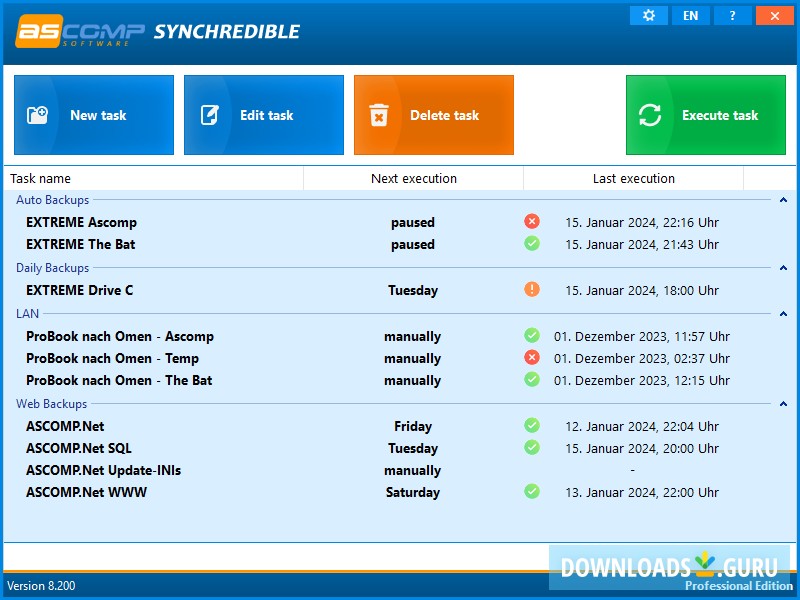
Task: Open help with the question mark icon
Action: (733, 15)
